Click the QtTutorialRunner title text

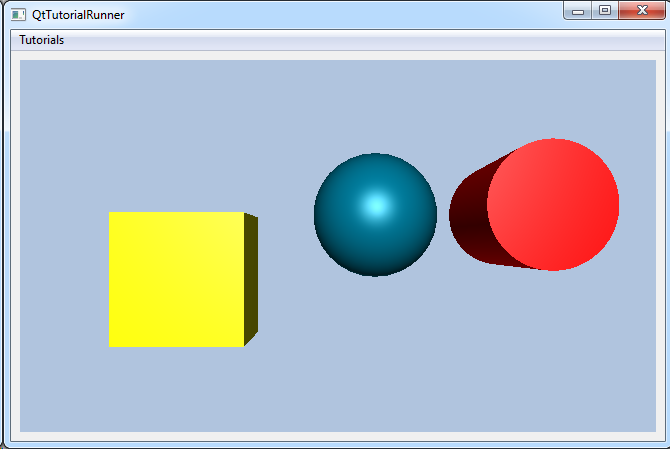coord(78,15)
